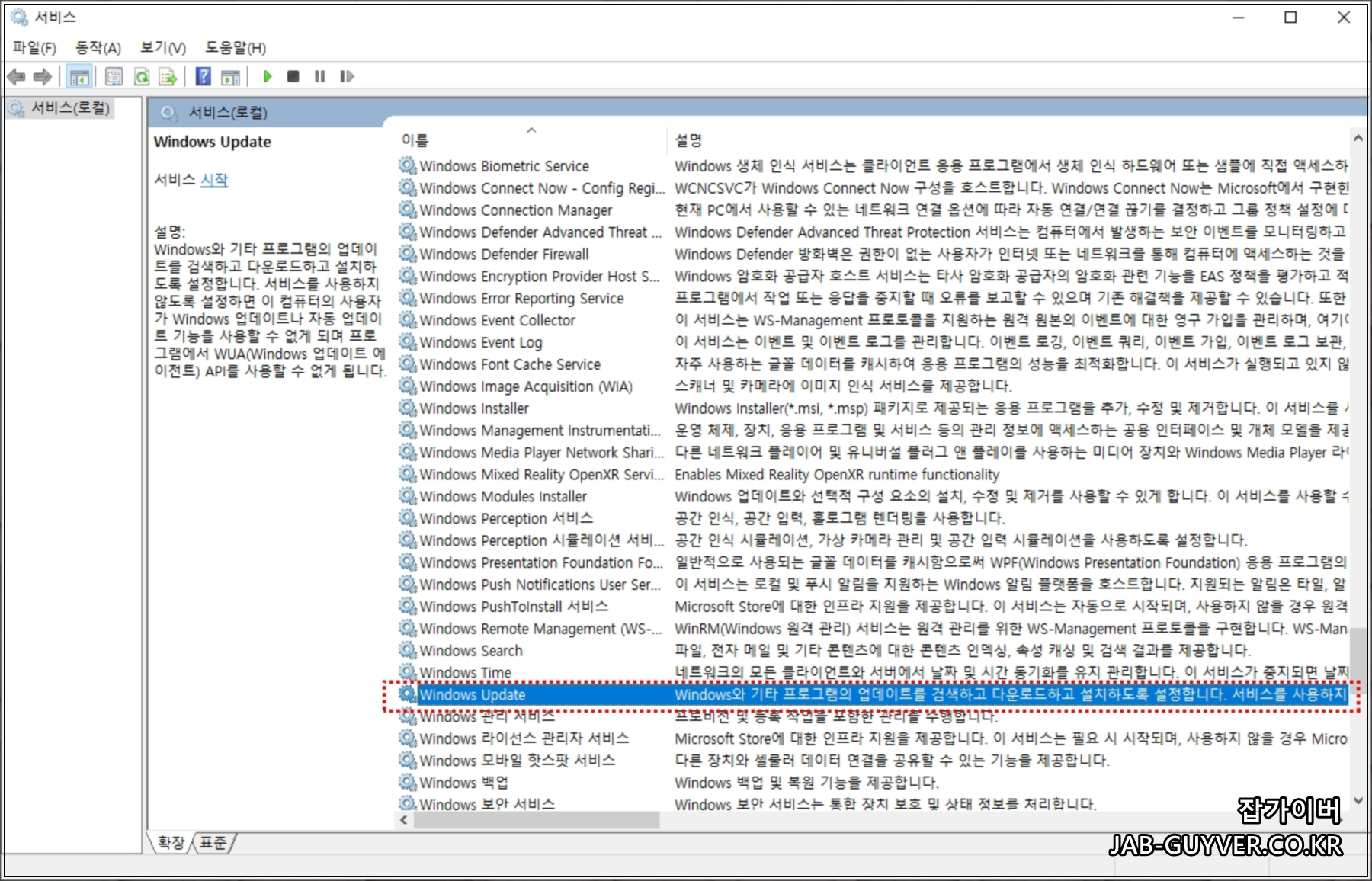Switch to the 확장 tab
Screen dimensions: 1372x881
[171, 842]
